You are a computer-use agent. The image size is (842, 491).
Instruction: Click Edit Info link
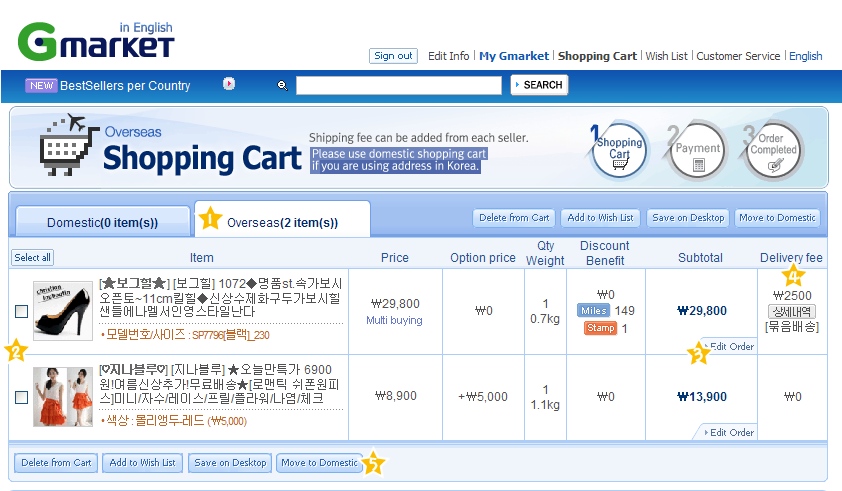tap(448, 56)
